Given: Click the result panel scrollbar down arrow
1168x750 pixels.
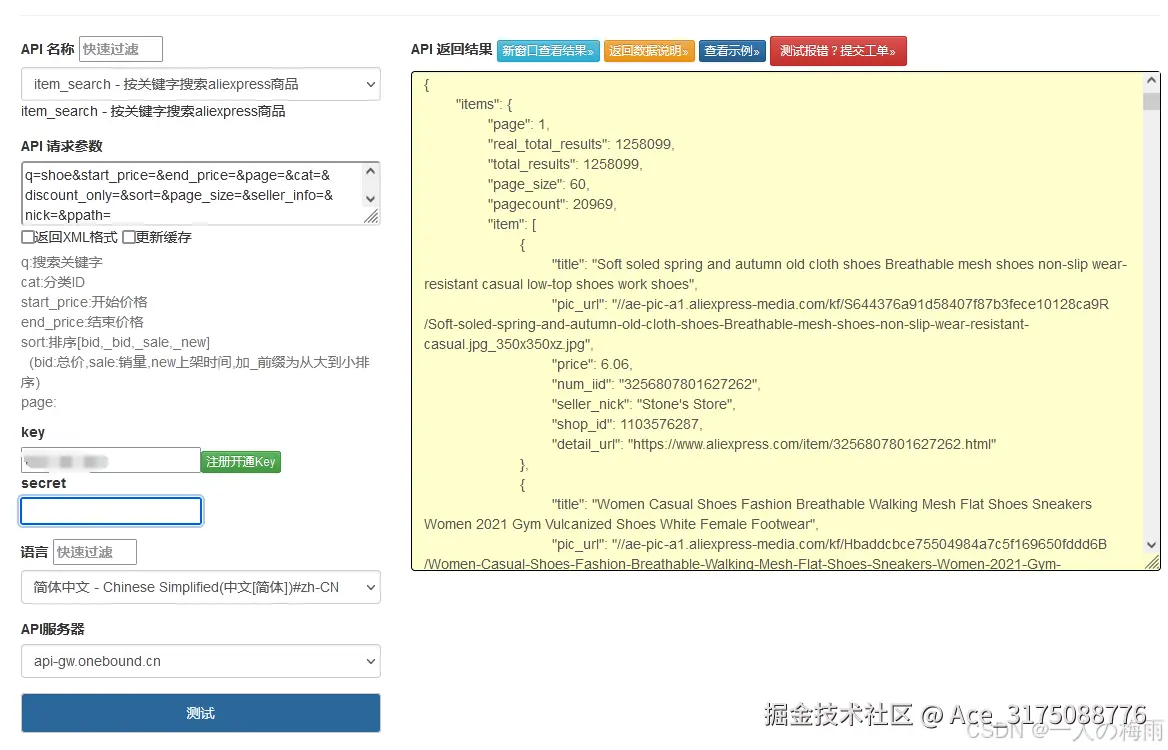Looking at the screenshot, I should point(1152,543).
